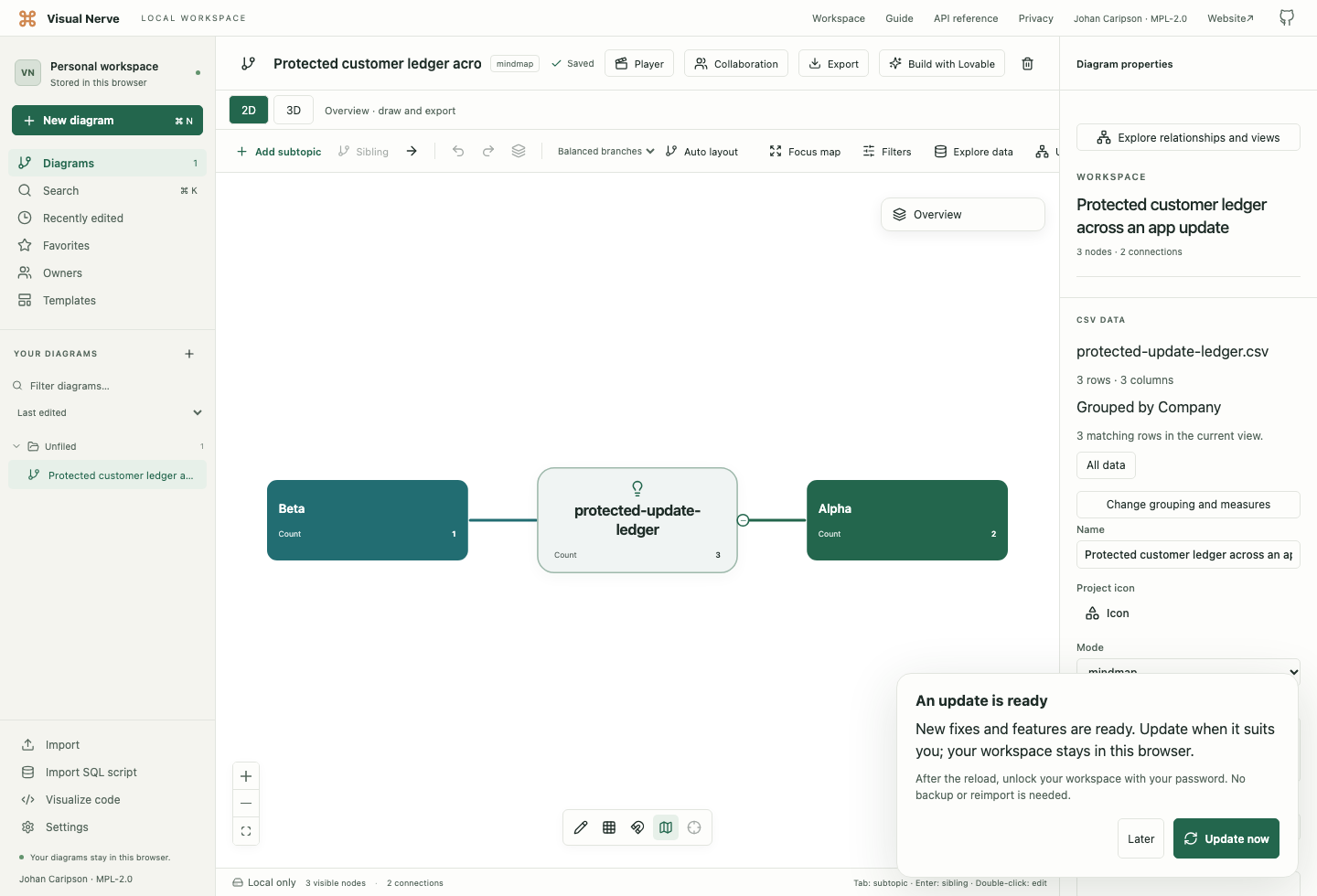Open Diagrams in the sidebar
1317x896 pixels.
pyautogui.click(x=108, y=163)
